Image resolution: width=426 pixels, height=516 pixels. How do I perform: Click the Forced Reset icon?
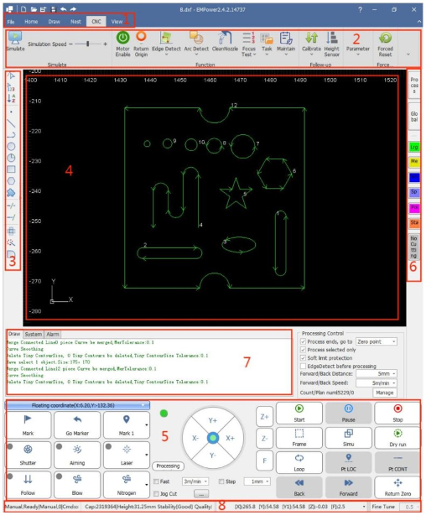[385, 38]
